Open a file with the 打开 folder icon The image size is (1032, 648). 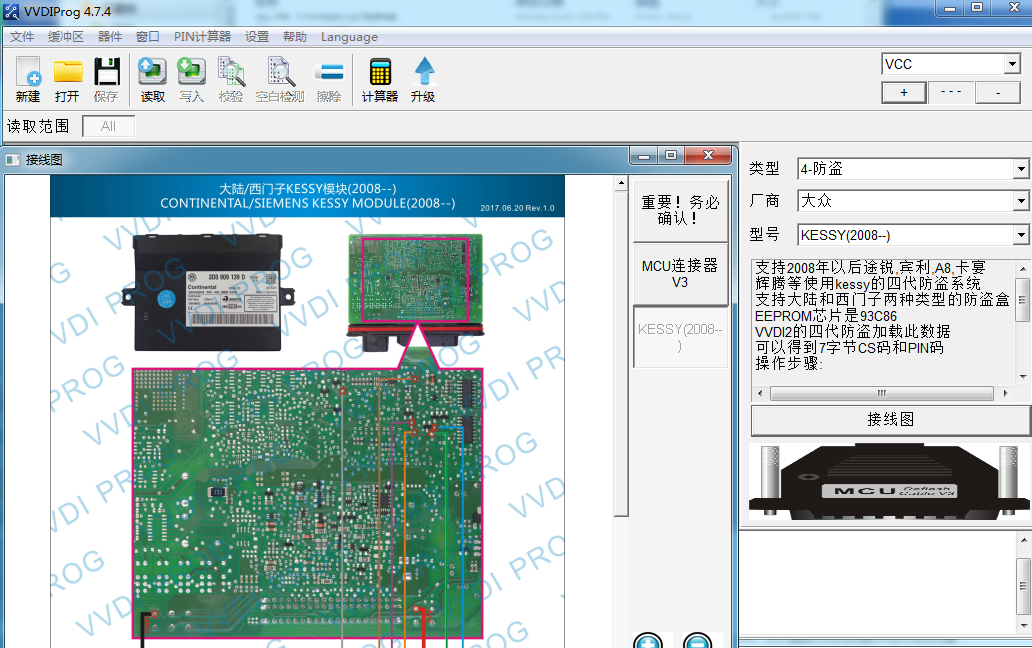[67, 74]
